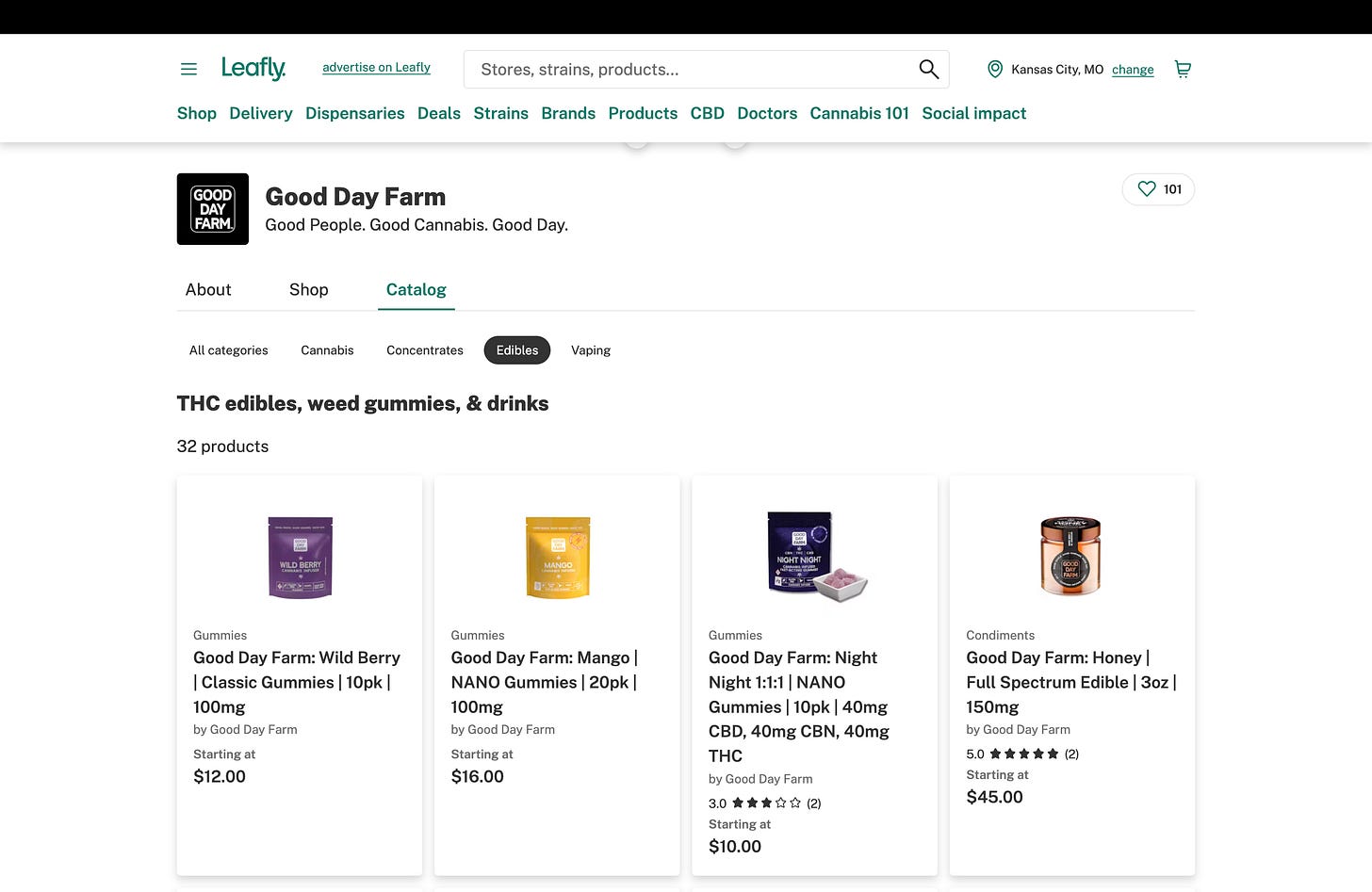
Task: Open Wild Berry Classic Gummies product title
Action: 297,682
